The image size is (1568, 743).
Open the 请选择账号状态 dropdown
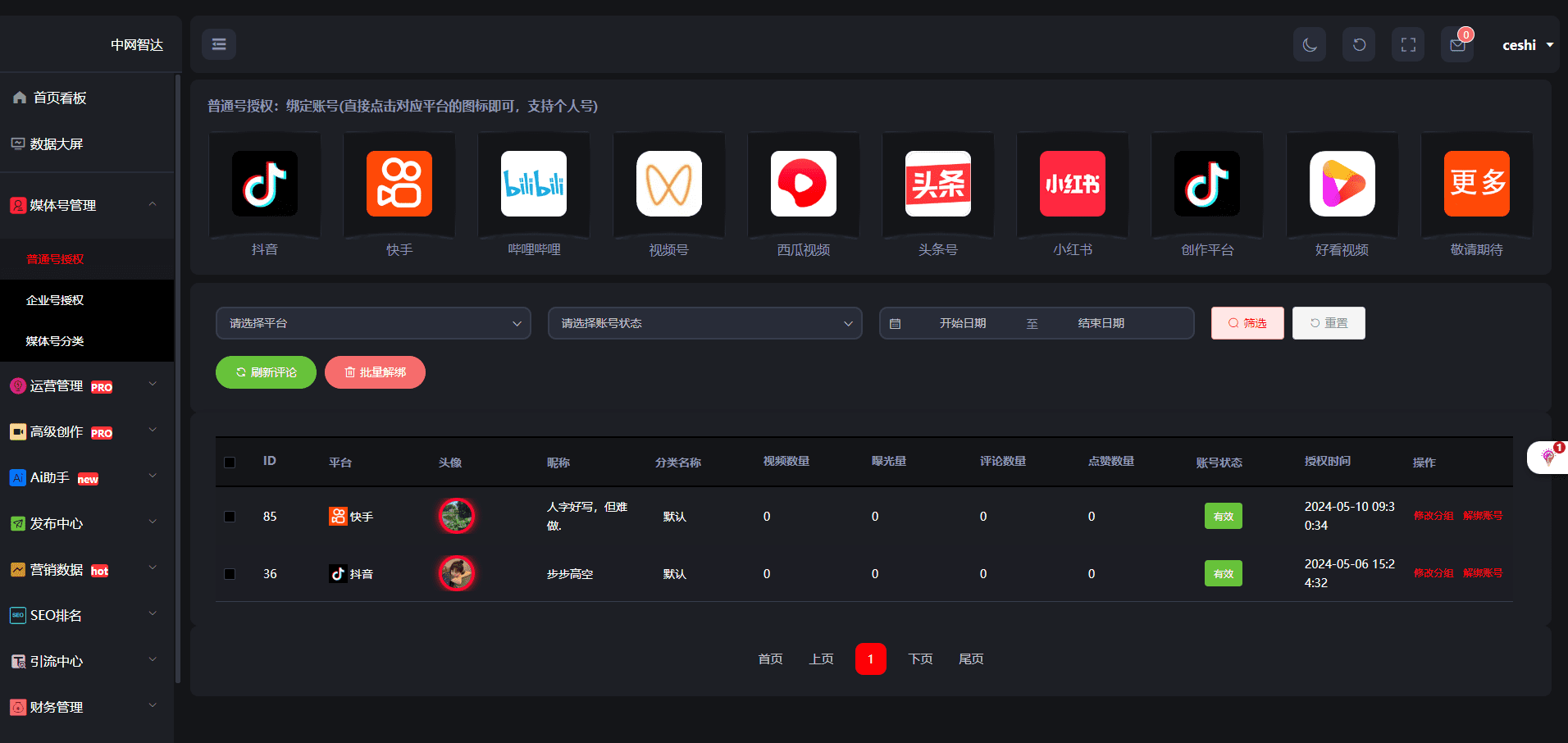point(704,323)
